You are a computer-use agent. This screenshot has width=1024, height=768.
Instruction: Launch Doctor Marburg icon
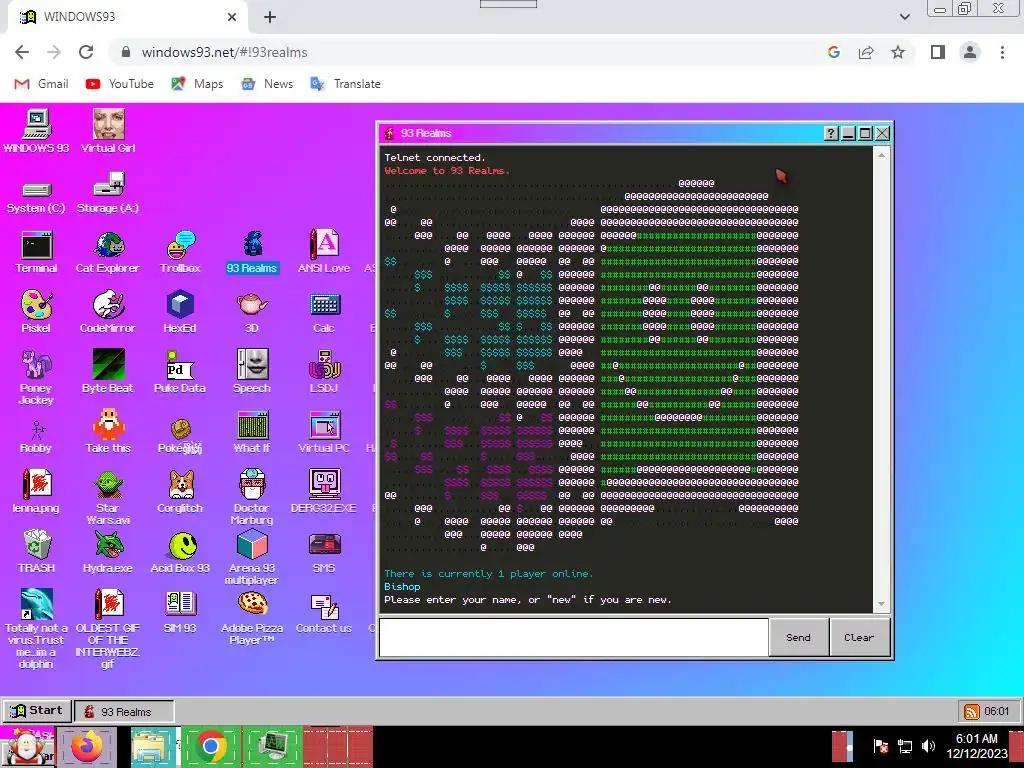(x=252, y=498)
